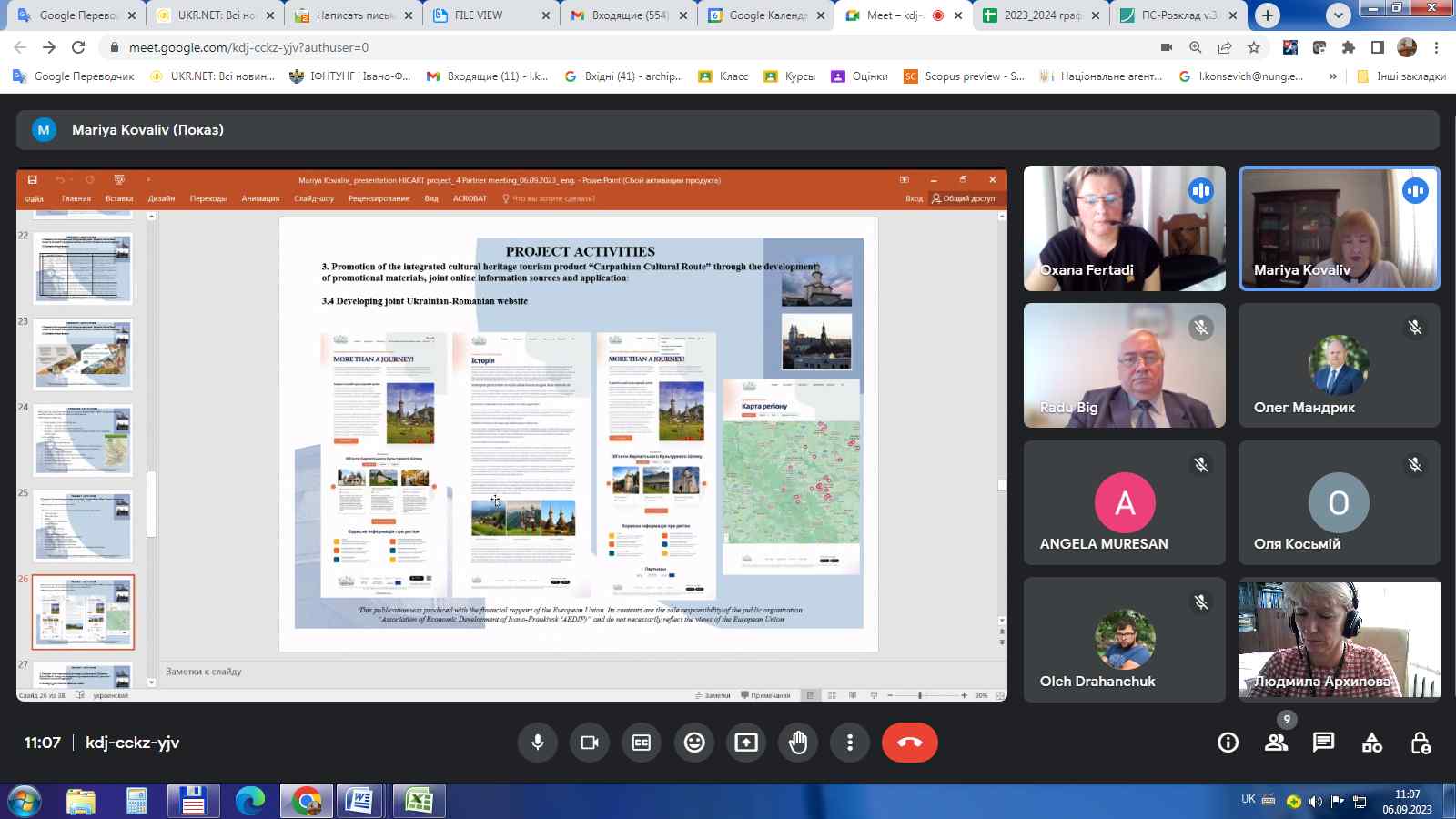Open host controls lock icon
Screen dimensions: 1456x819
coord(1420,743)
